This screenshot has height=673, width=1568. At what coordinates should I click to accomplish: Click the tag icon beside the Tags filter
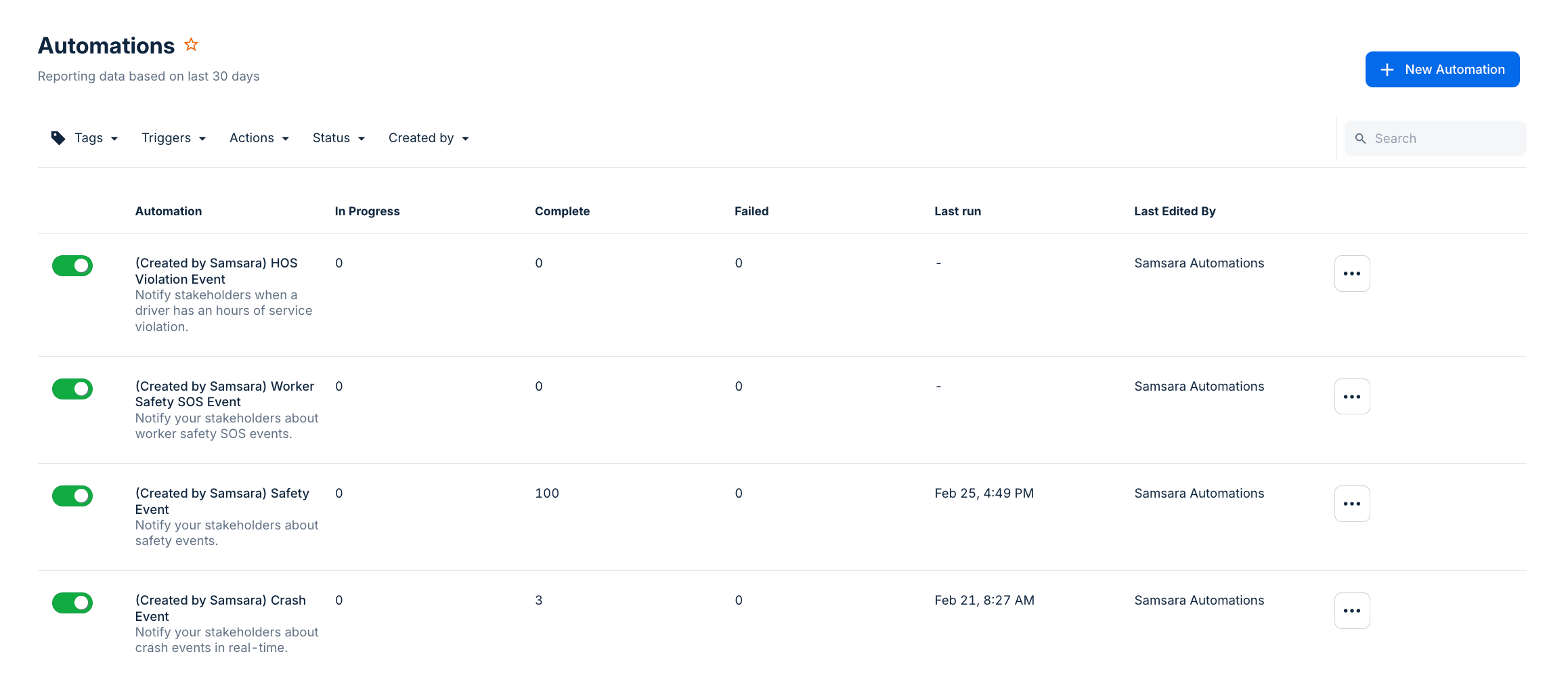[x=58, y=137]
